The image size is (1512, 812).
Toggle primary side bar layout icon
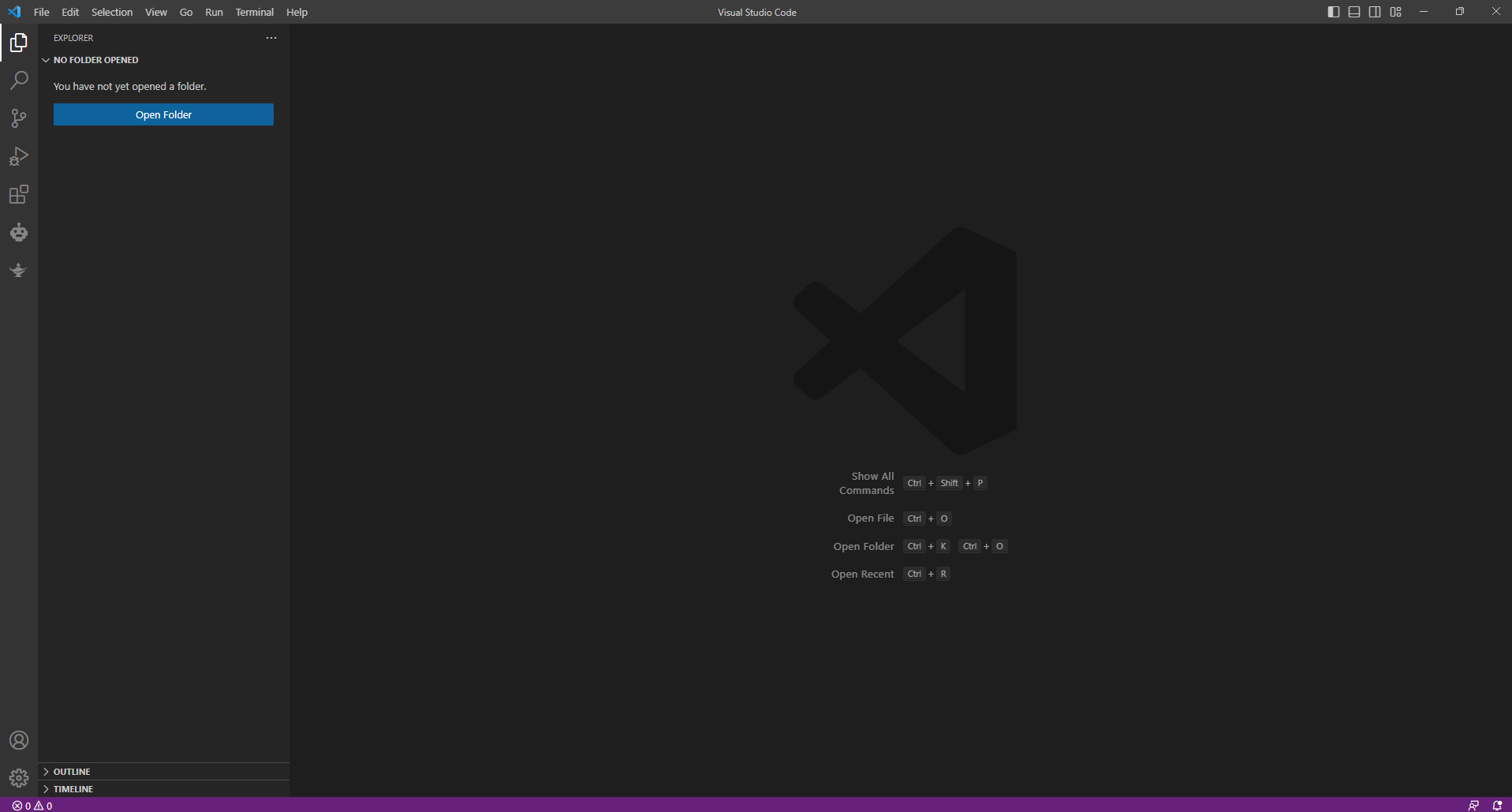point(1334,12)
